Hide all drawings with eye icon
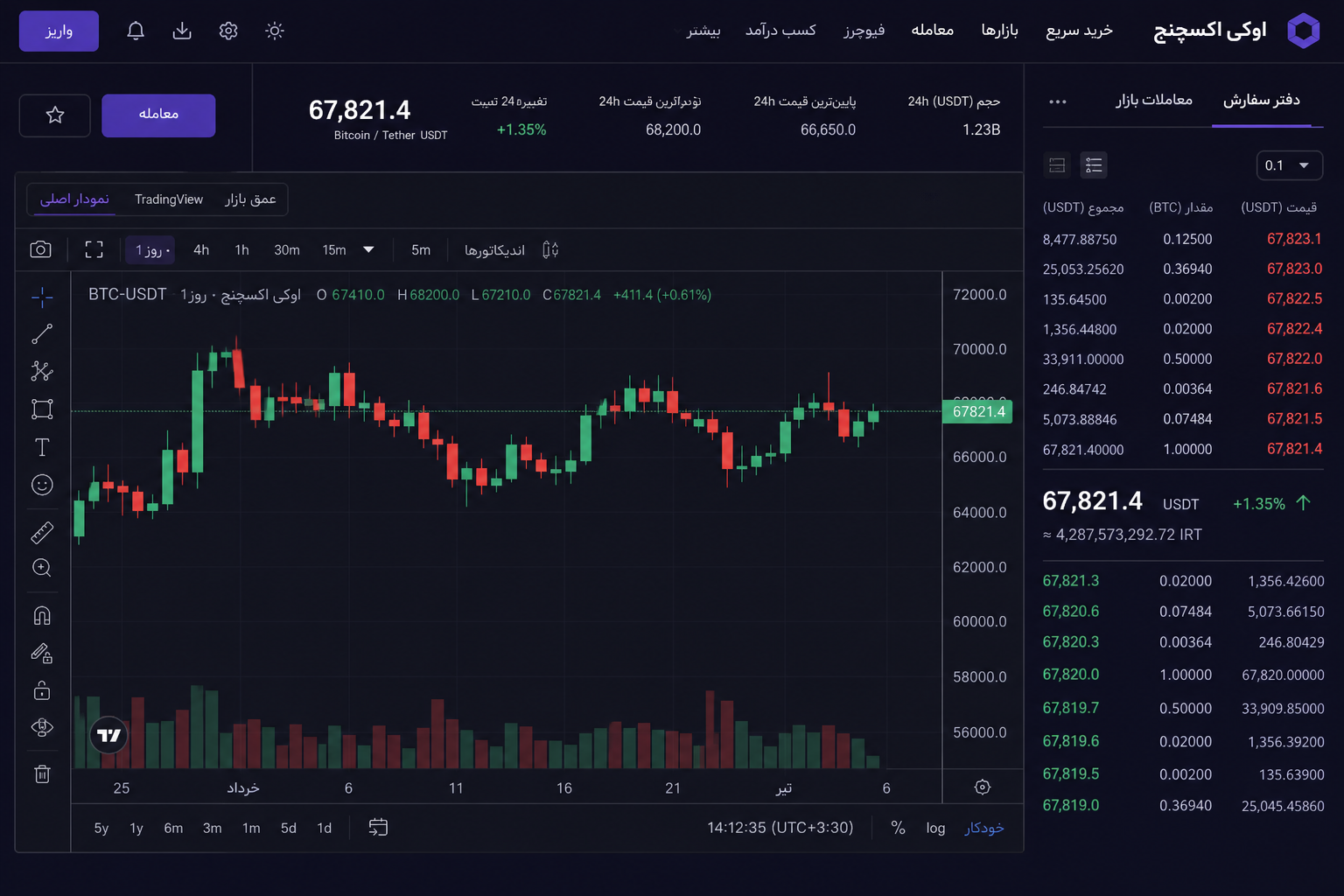 42,727
